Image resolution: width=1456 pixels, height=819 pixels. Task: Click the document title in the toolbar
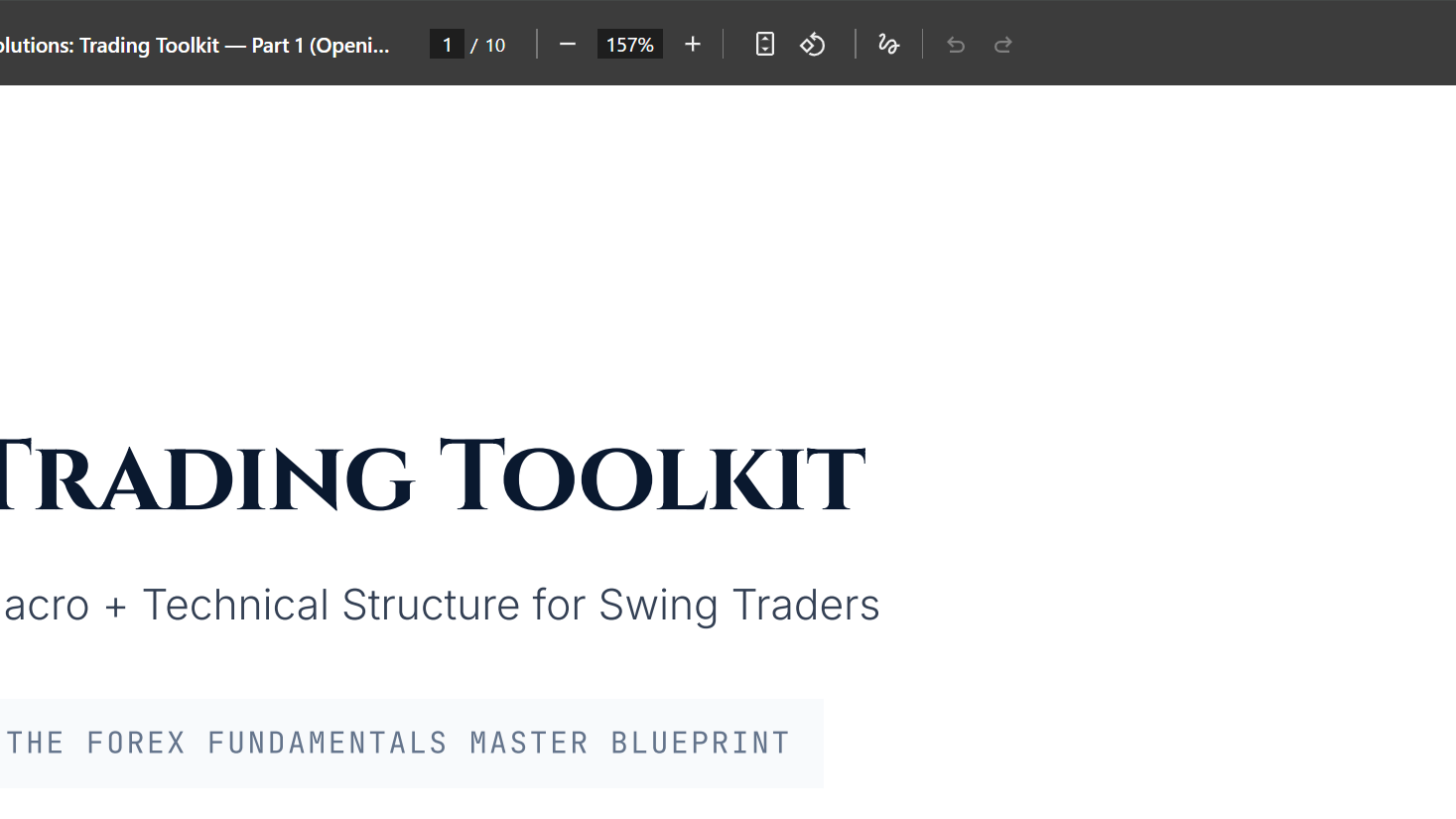coord(195,45)
